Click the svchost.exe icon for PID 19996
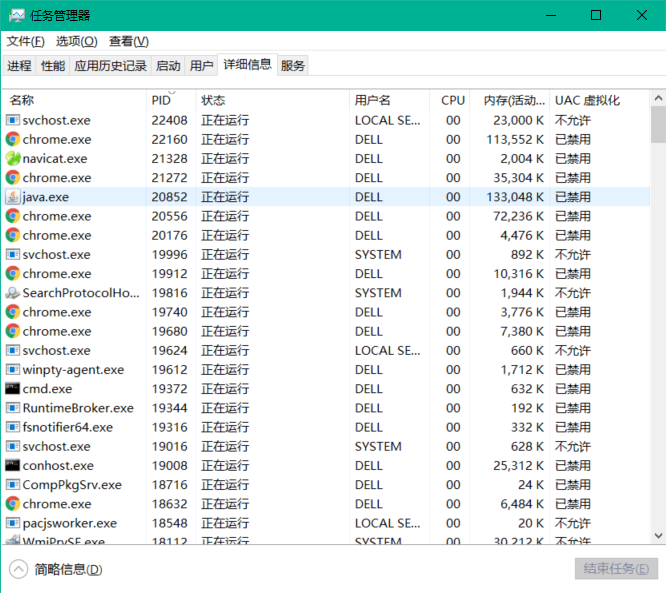This screenshot has height=593, width=666. point(13,254)
